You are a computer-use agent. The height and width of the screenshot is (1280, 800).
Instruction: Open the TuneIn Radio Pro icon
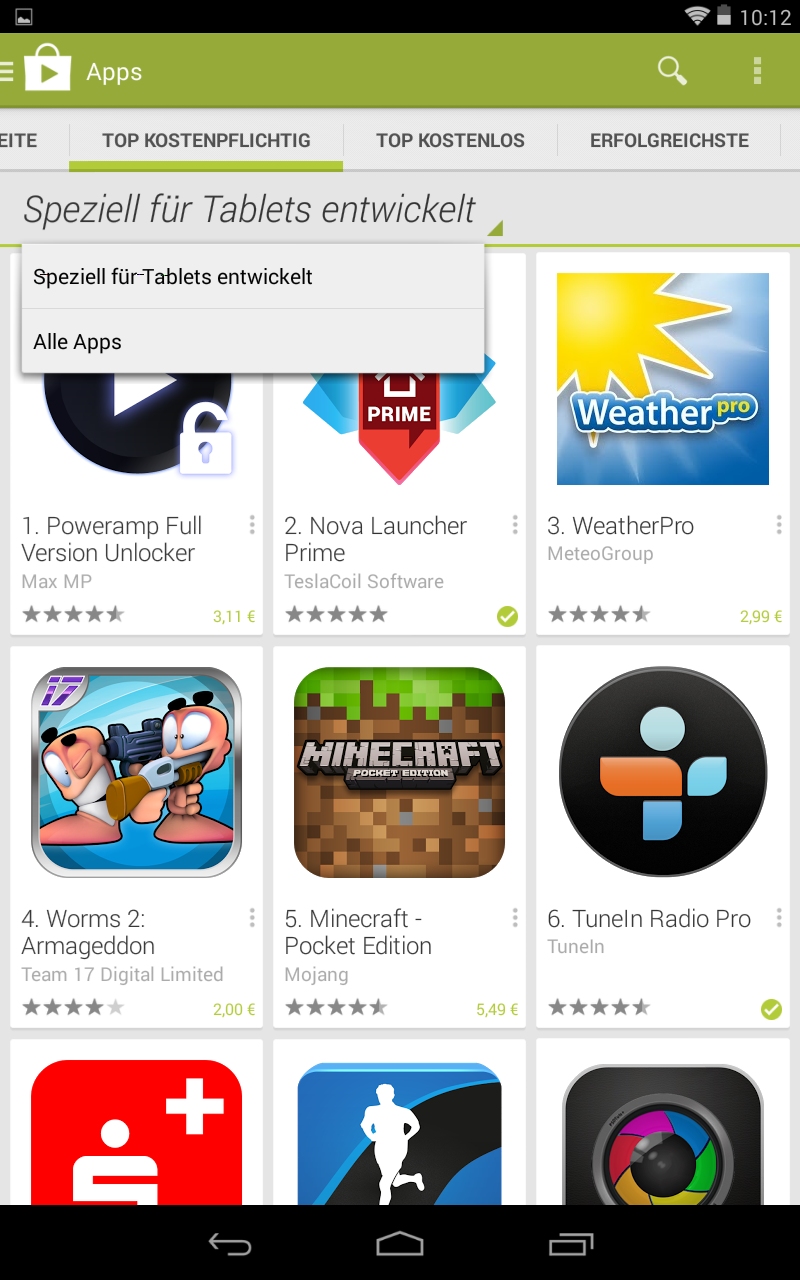[662, 772]
